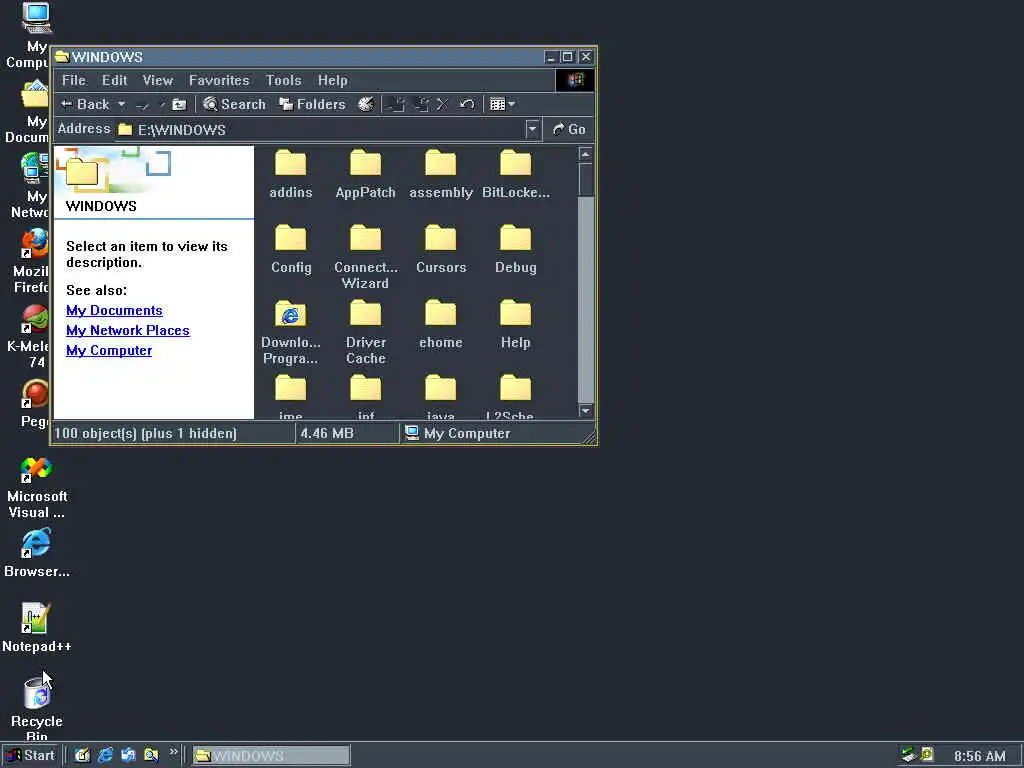Open the addins folder

[291, 174]
